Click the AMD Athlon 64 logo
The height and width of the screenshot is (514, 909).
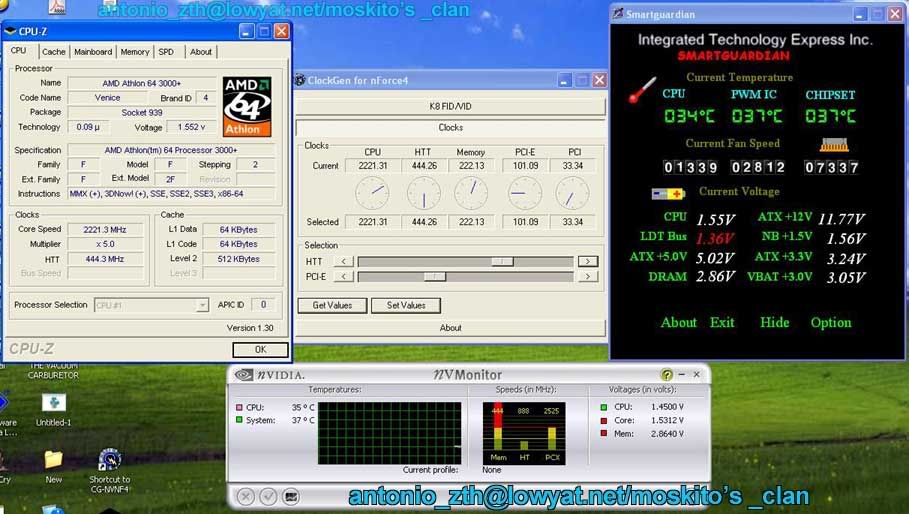click(246, 106)
